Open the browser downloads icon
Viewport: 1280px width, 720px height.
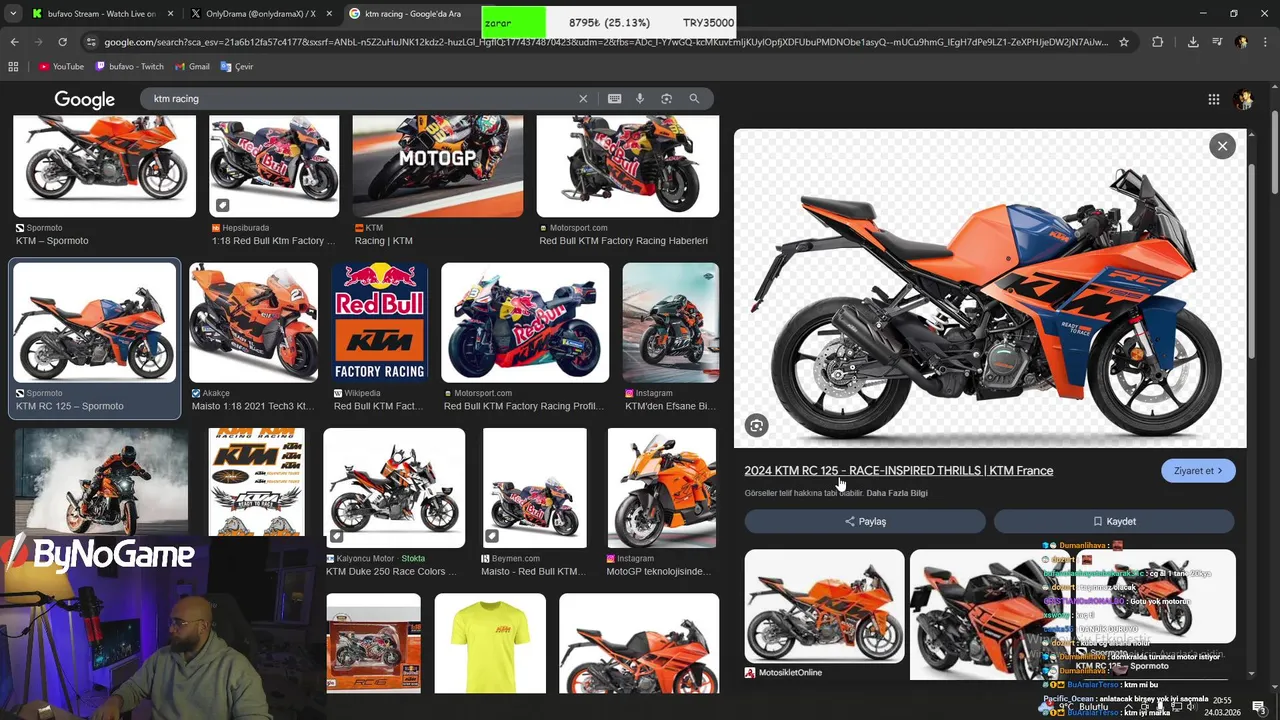(1193, 42)
